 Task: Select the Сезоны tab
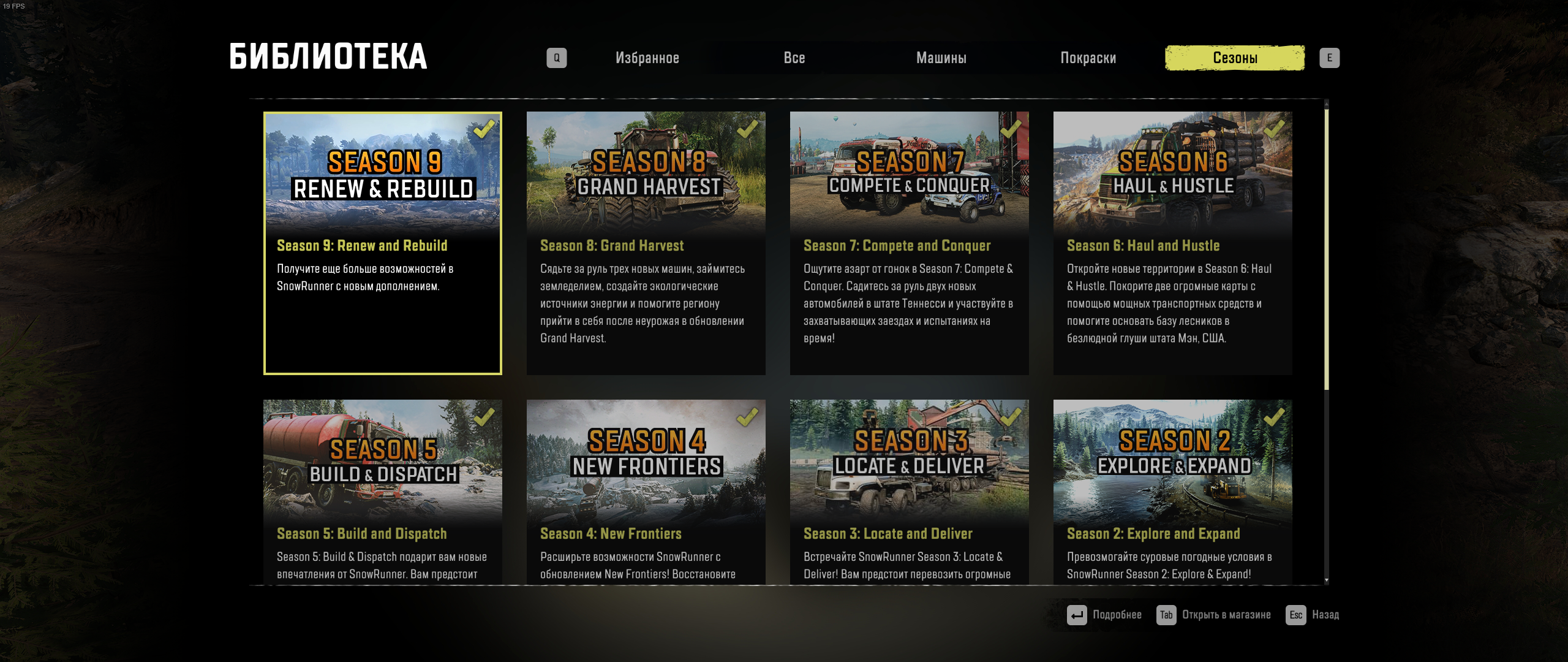[x=1235, y=58]
